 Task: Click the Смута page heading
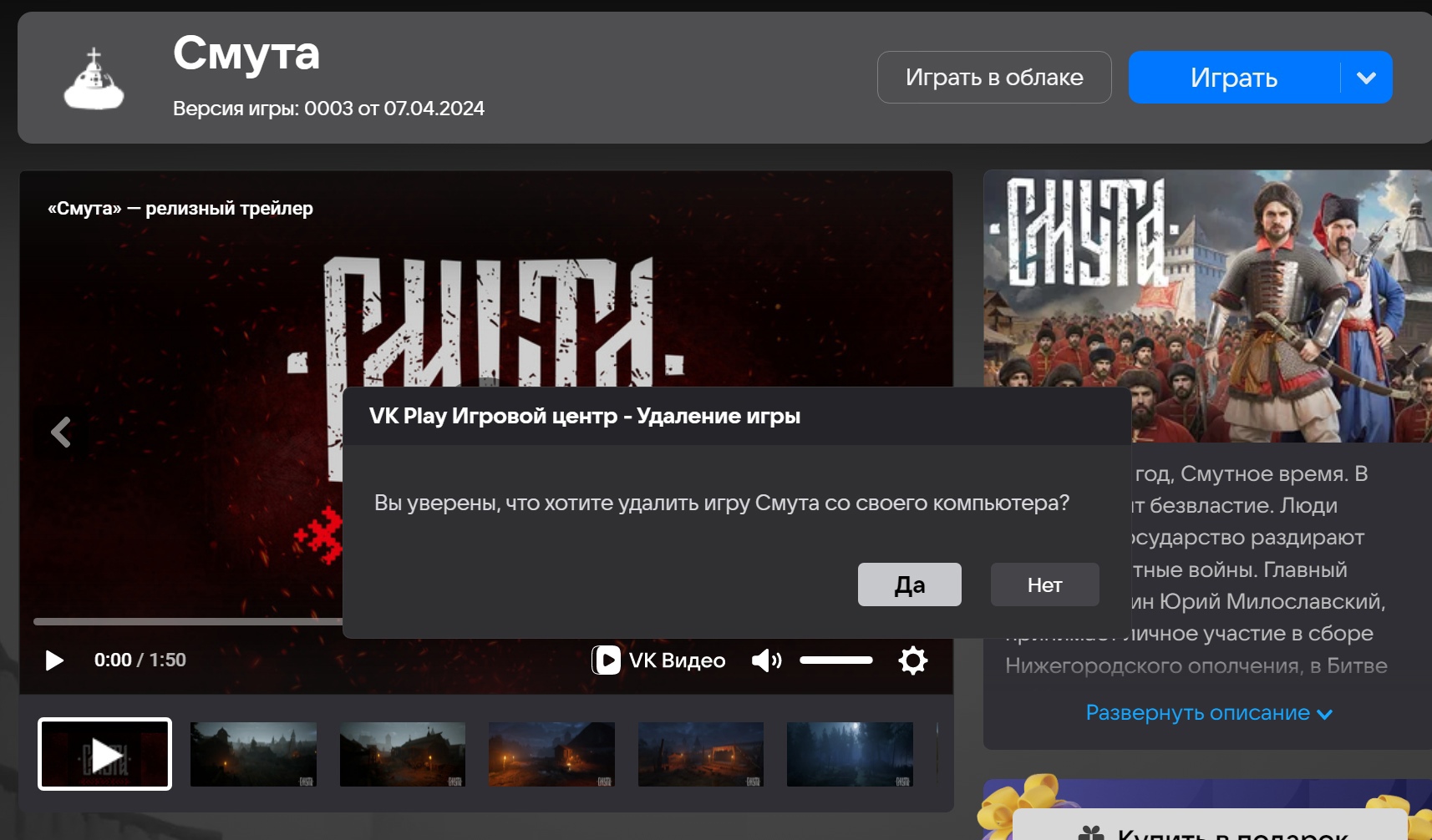point(246,53)
